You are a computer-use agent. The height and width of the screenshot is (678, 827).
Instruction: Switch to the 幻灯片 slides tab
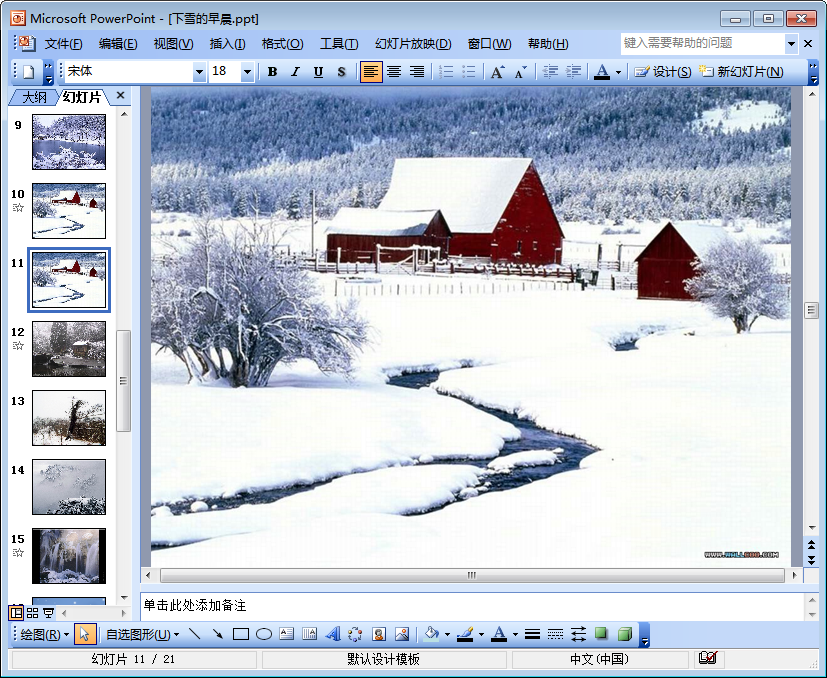[82, 97]
